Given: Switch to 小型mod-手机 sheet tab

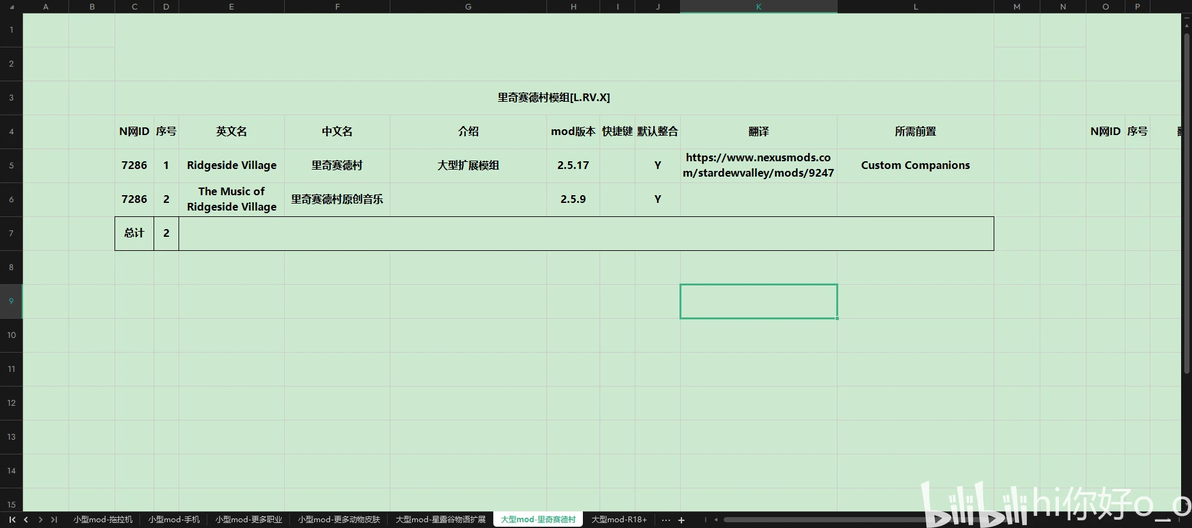Looking at the screenshot, I should point(174,520).
